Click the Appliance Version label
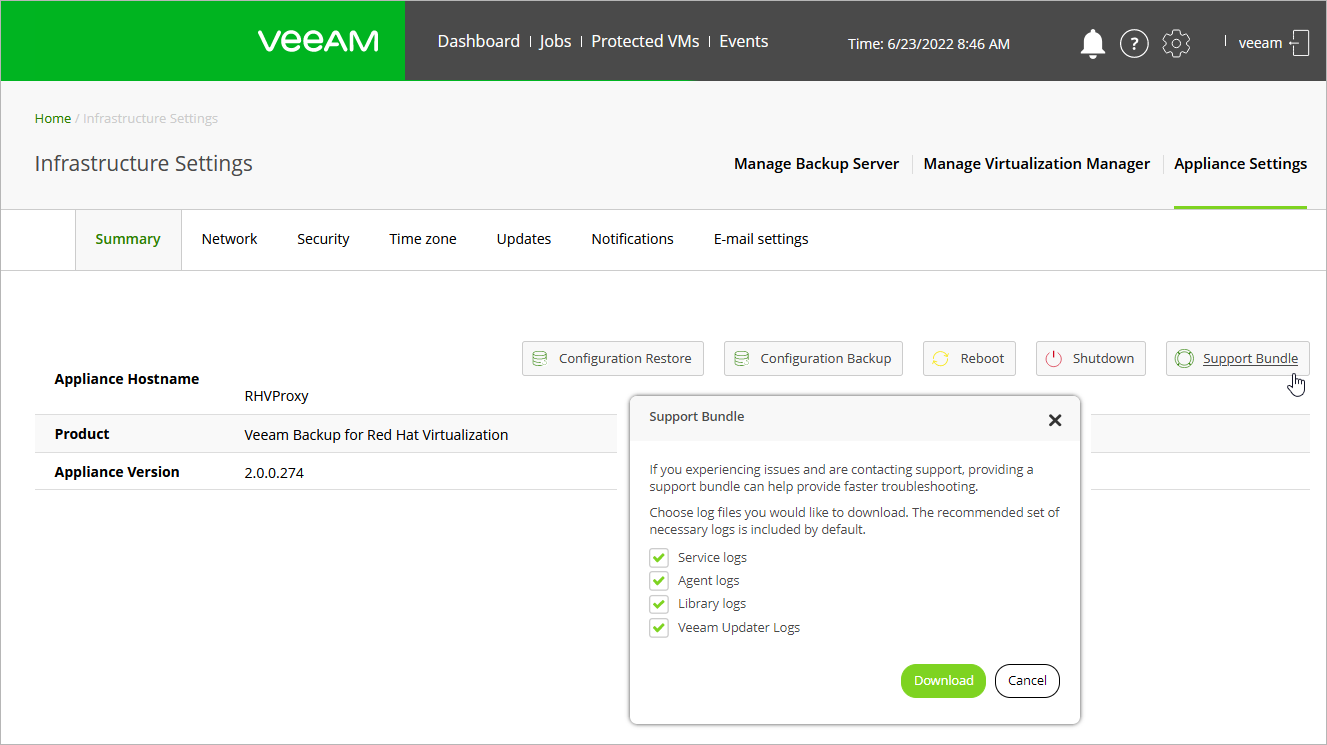 coord(117,472)
